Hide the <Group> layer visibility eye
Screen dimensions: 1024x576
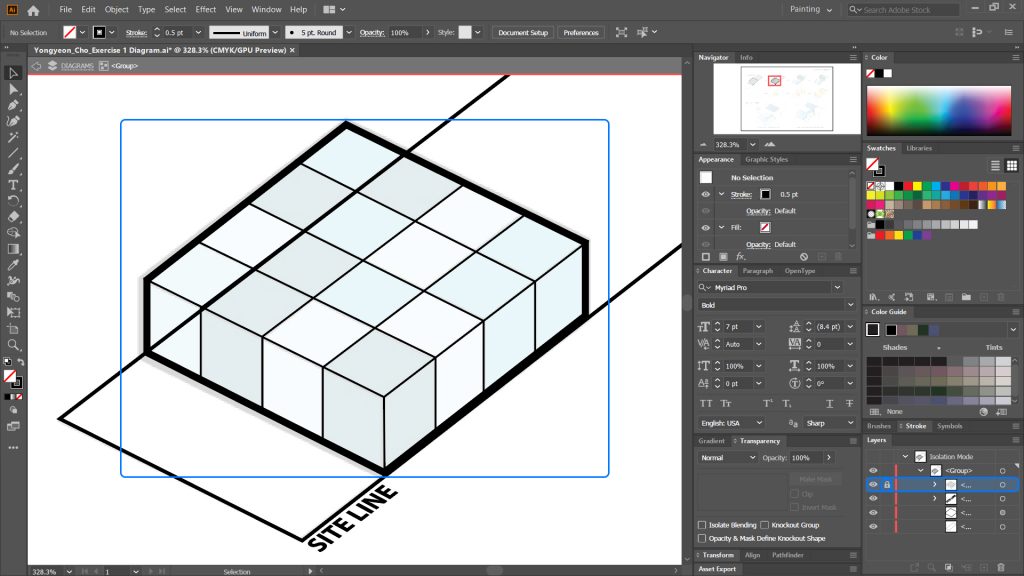(x=874, y=470)
